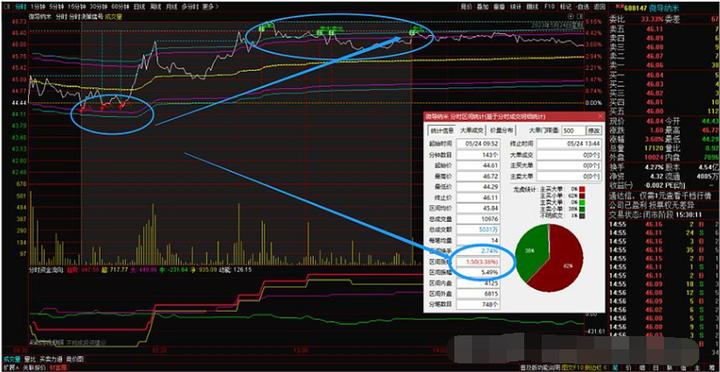Image resolution: width=720 pixels, height=372 pixels.
Task: Click the red 主买大单 legend color square
Action: (x=582, y=188)
